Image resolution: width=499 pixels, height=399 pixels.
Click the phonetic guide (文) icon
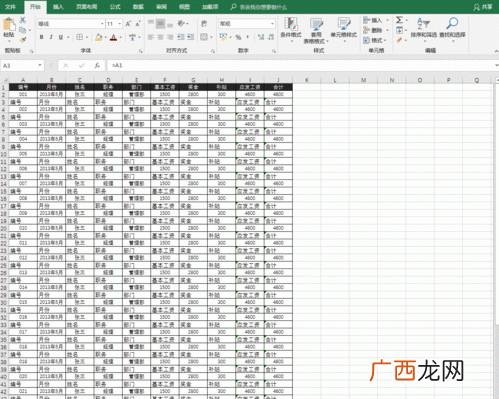tap(133, 37)
